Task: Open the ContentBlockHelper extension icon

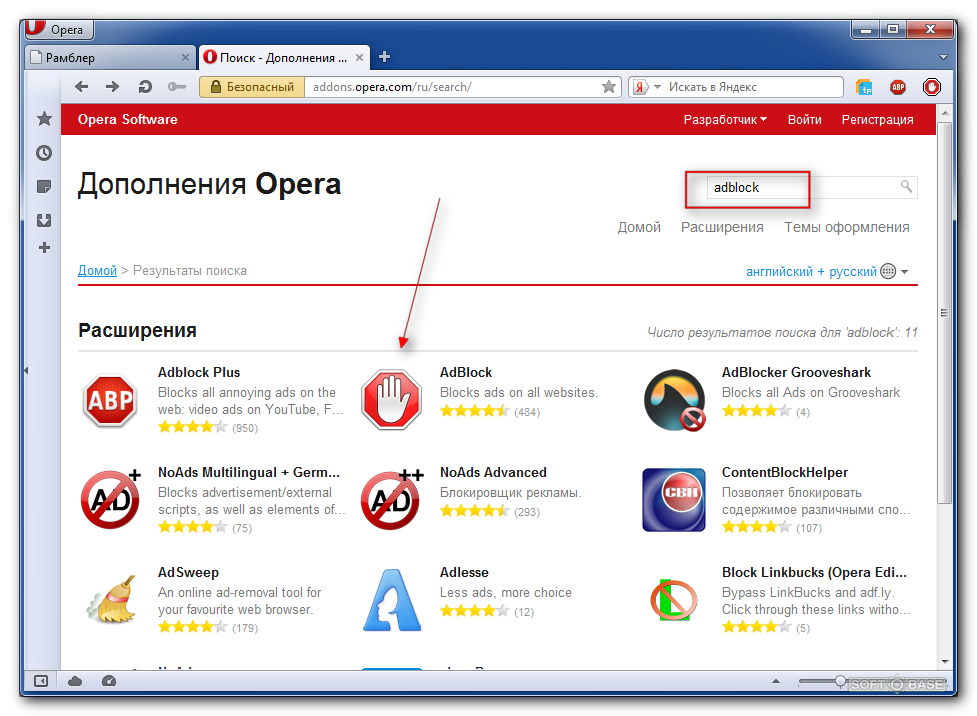Action: (674, 500)
